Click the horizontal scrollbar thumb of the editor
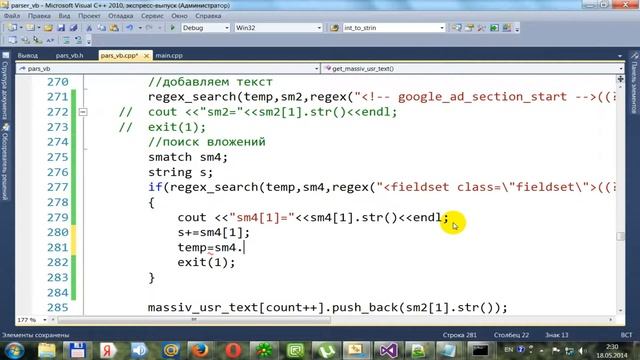Image resolution: width=640 pixels, height=360 pixels. coord(194,320)
